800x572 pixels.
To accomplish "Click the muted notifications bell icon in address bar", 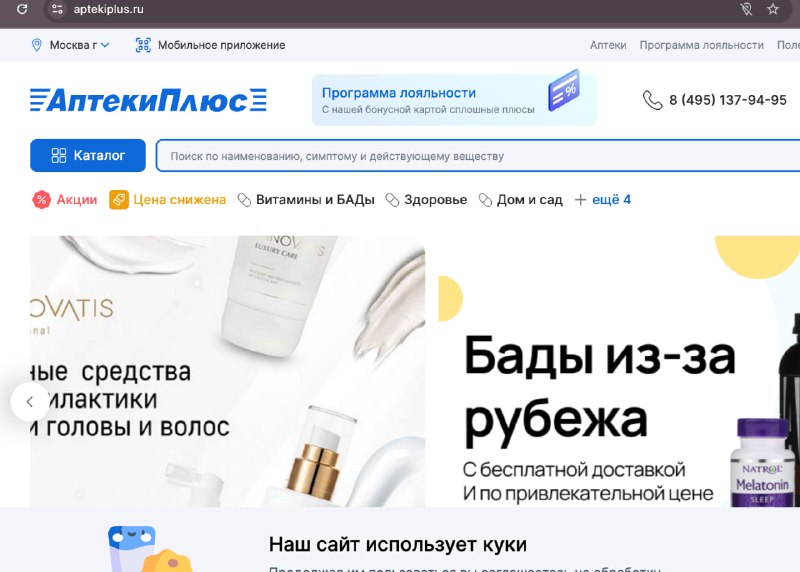I will (x=746, y=9).
